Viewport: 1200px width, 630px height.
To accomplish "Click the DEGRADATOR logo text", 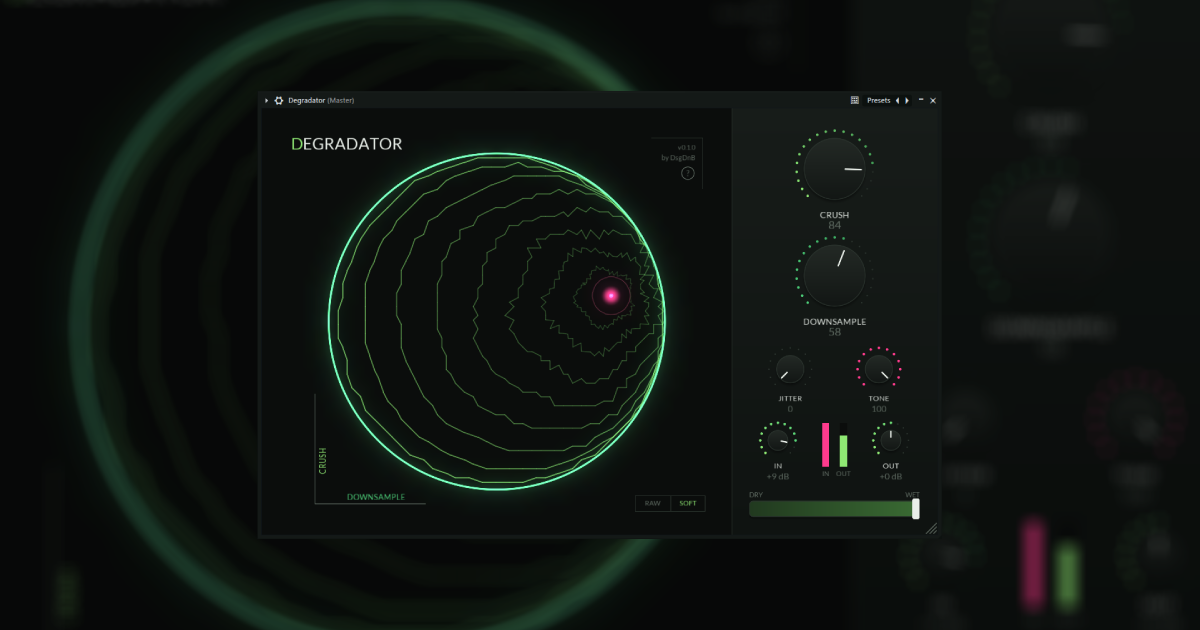I will (347, 144).
